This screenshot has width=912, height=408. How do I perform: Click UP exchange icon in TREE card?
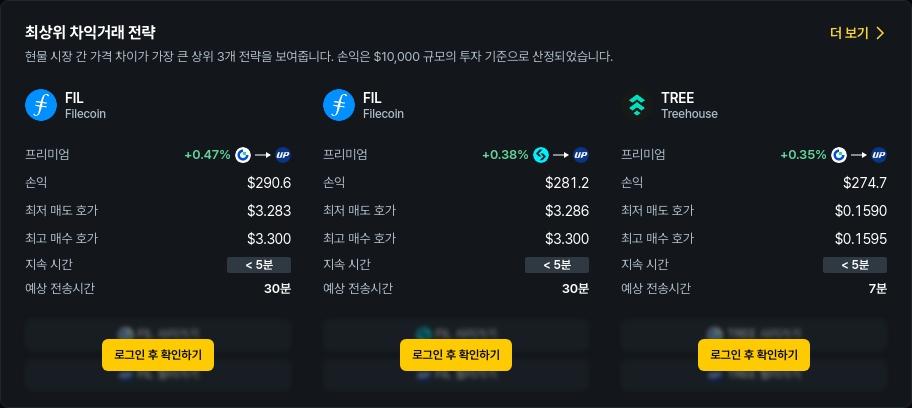[878, 155]
